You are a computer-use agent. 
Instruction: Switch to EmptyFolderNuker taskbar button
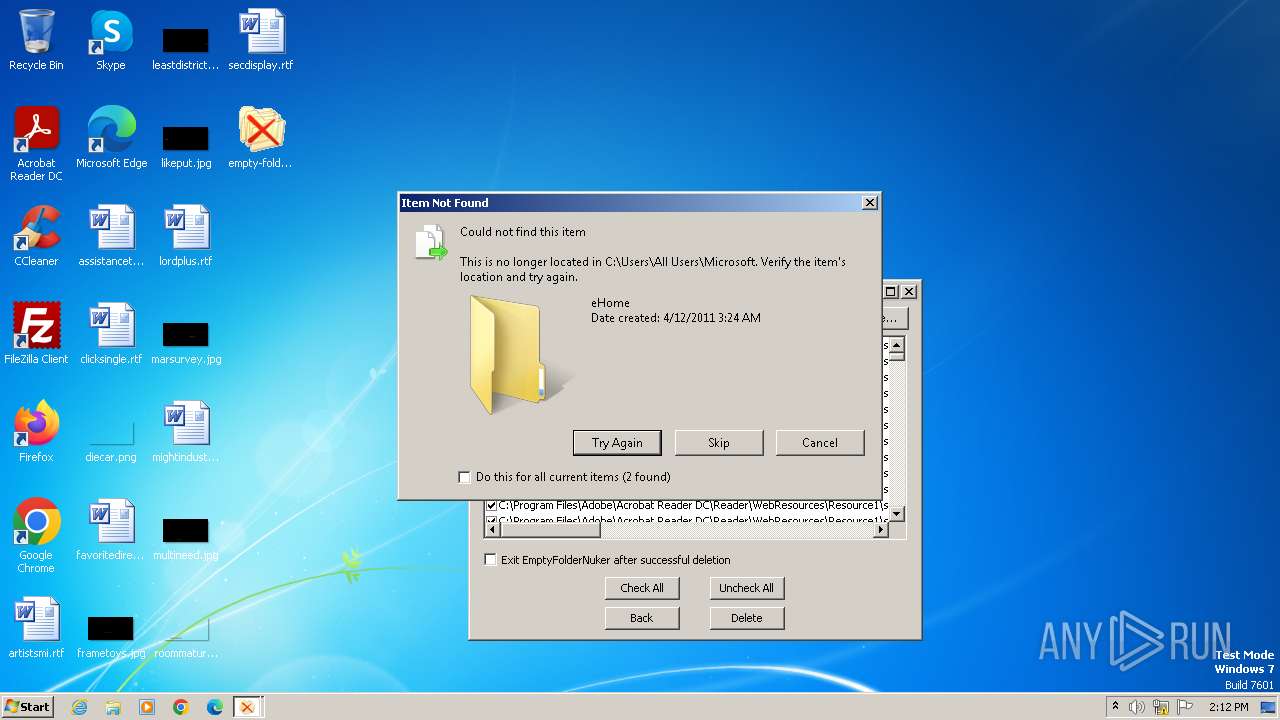[x=247, y=707]
